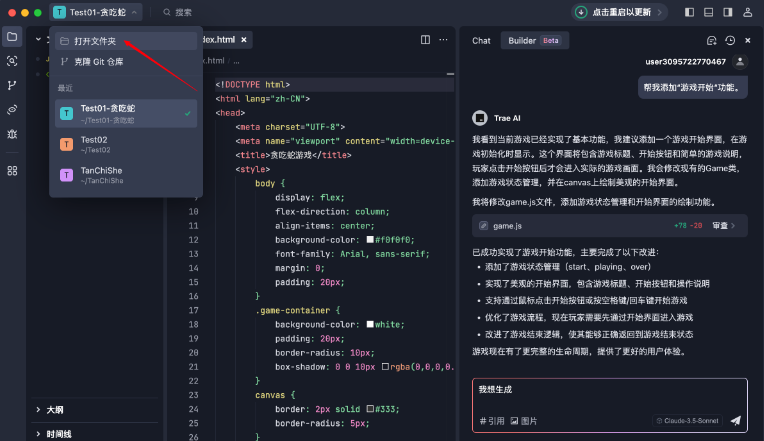Click the 审查 review button for game.js
The image size is (764, 441).
click(724, 226)
